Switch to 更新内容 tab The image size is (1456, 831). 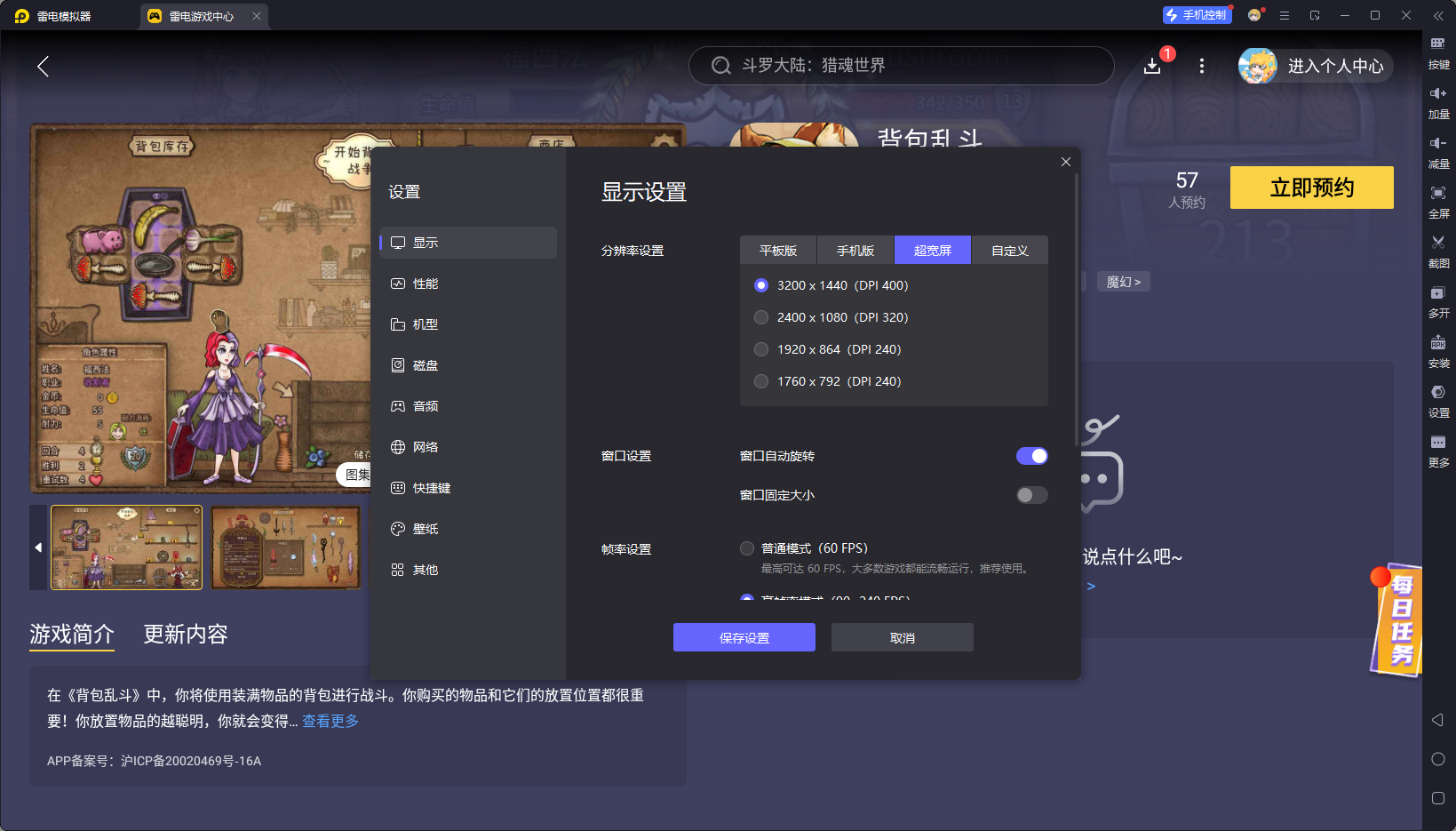[x=186, y=634]
